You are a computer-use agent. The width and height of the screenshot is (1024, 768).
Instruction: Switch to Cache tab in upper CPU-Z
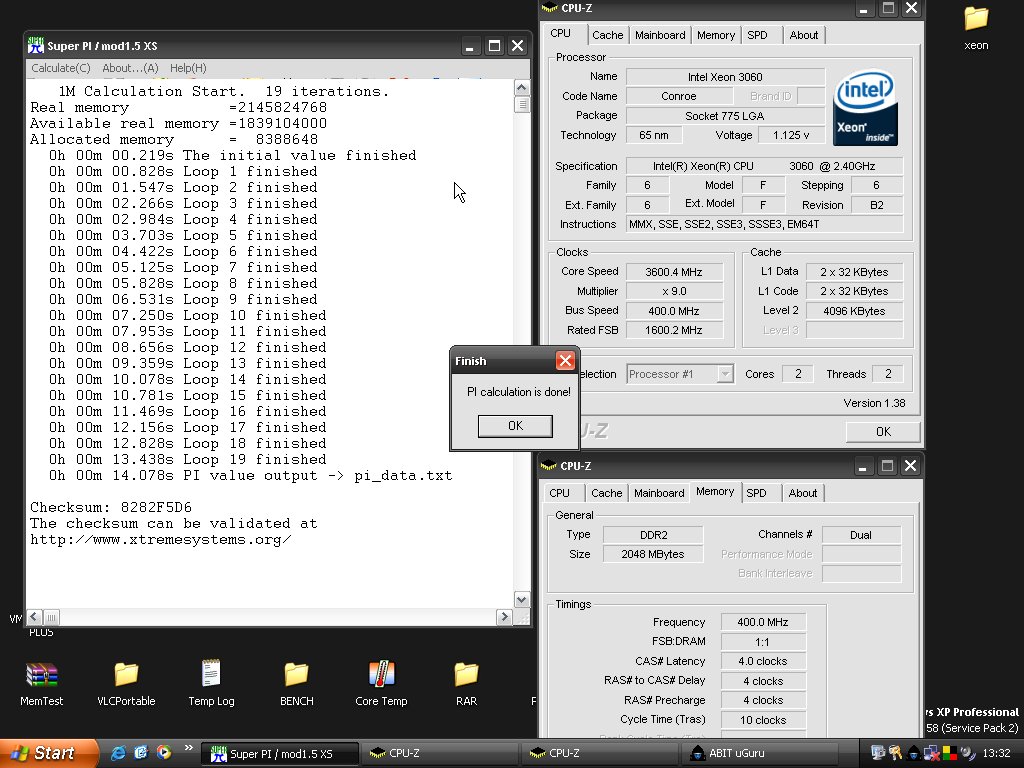coord(607,35)
